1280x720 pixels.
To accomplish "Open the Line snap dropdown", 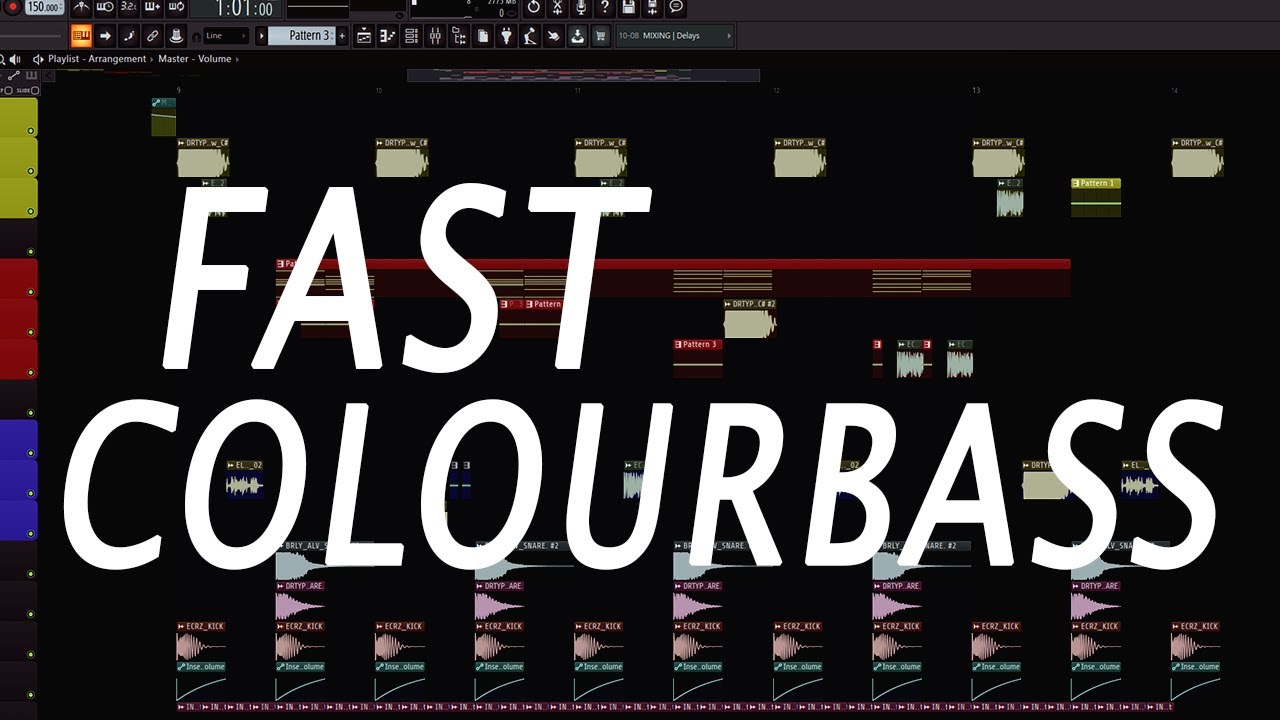I will click(x=225, y=36).
